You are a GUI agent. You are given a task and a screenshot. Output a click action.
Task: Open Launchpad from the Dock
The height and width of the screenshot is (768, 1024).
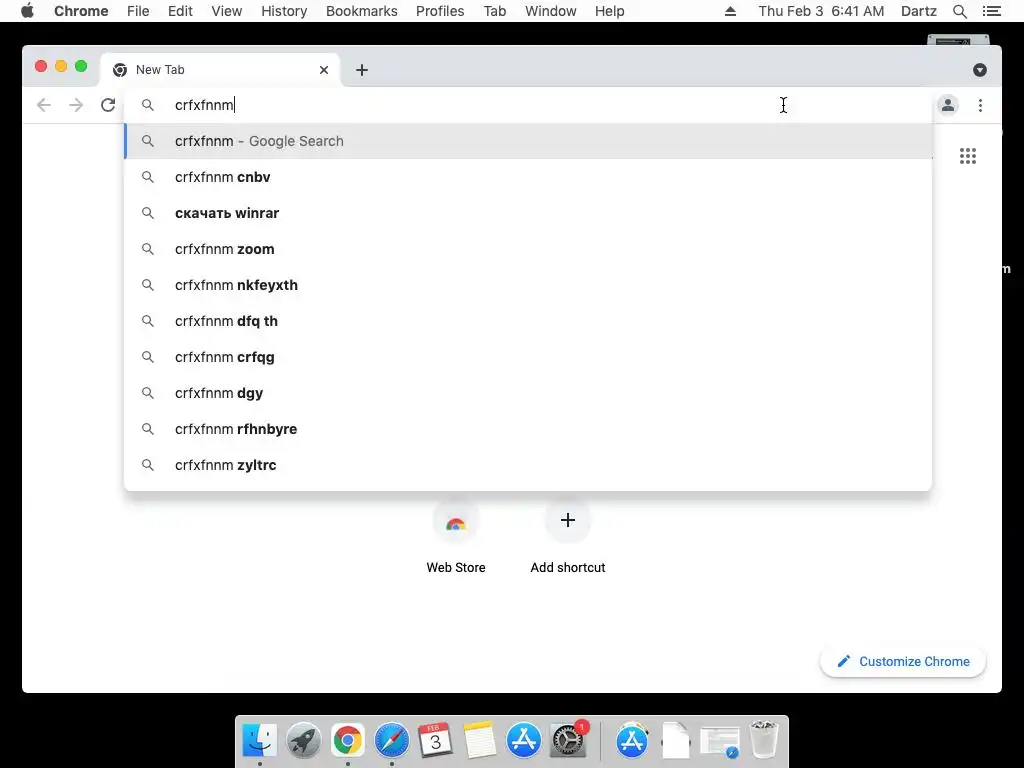pos(304,741)
